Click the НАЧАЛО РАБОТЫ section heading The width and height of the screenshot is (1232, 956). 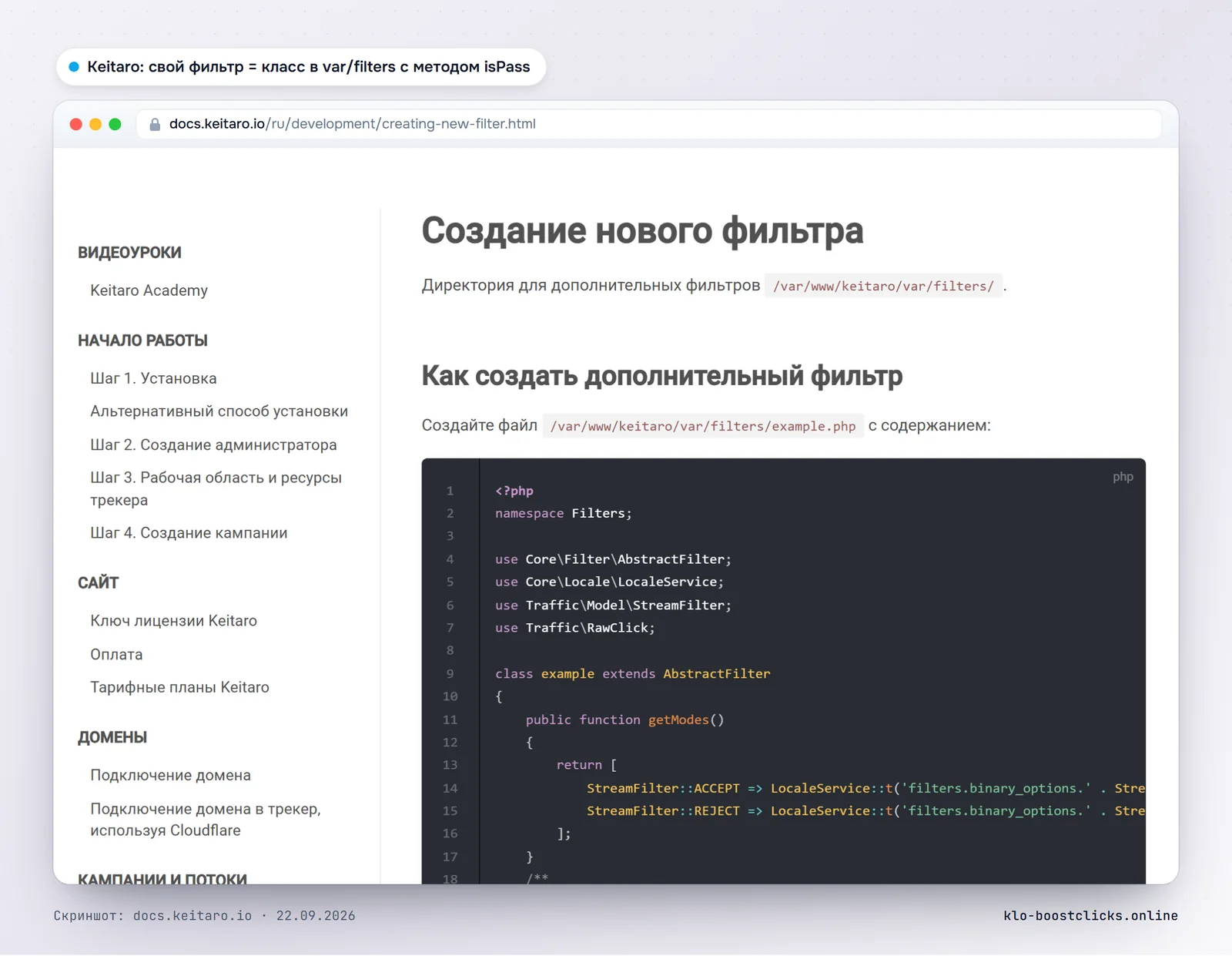tap(142, 340)
